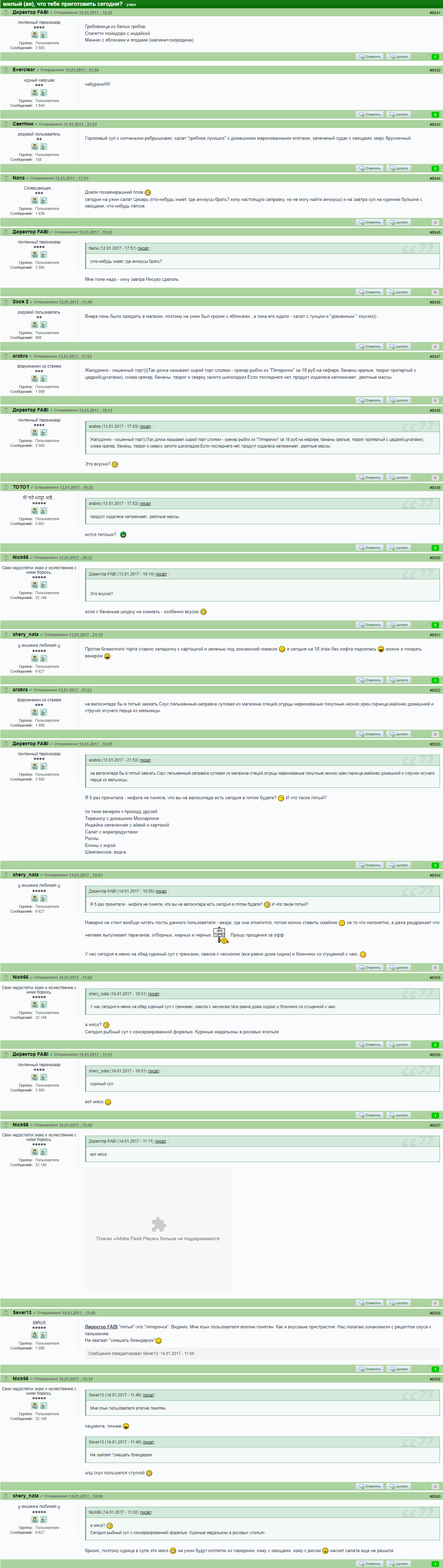Image resolution: width=443 pixels, height=1568 pixels.
Task: Click first profile icon under Everclear
Action: click(35, 93)
